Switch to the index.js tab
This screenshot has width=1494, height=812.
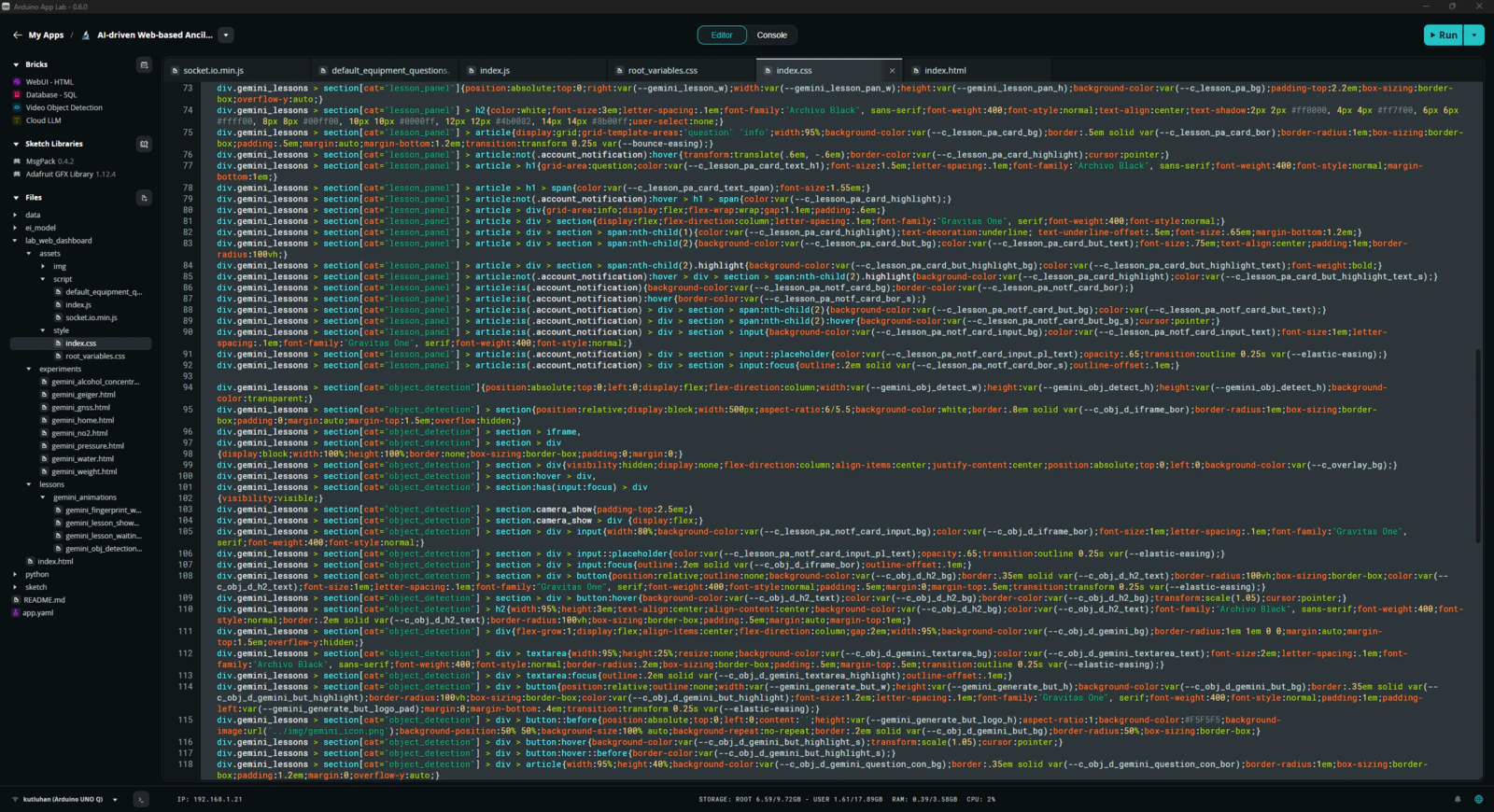(495, 71)
